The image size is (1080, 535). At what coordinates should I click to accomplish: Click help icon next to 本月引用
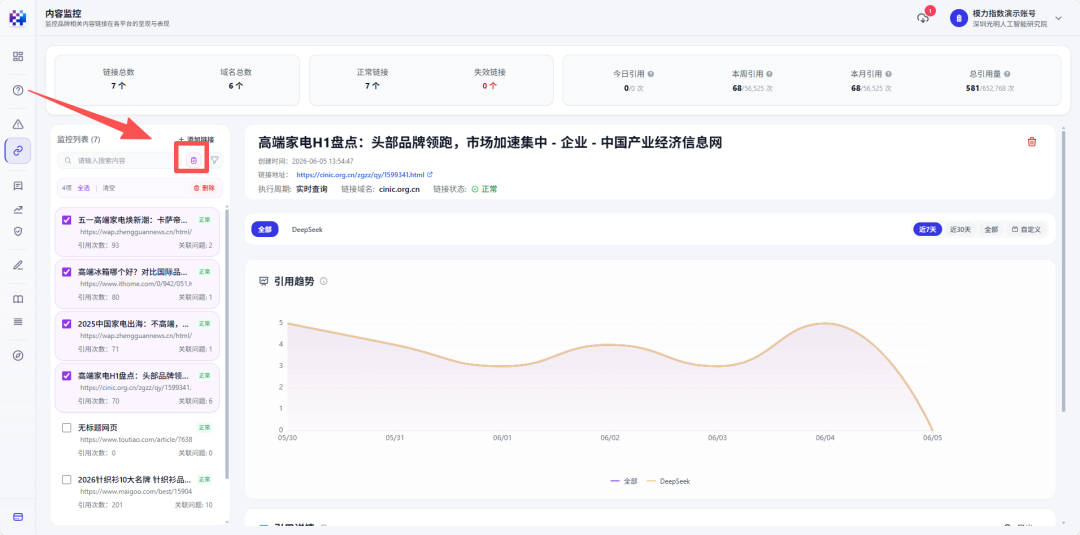[889, 73]
